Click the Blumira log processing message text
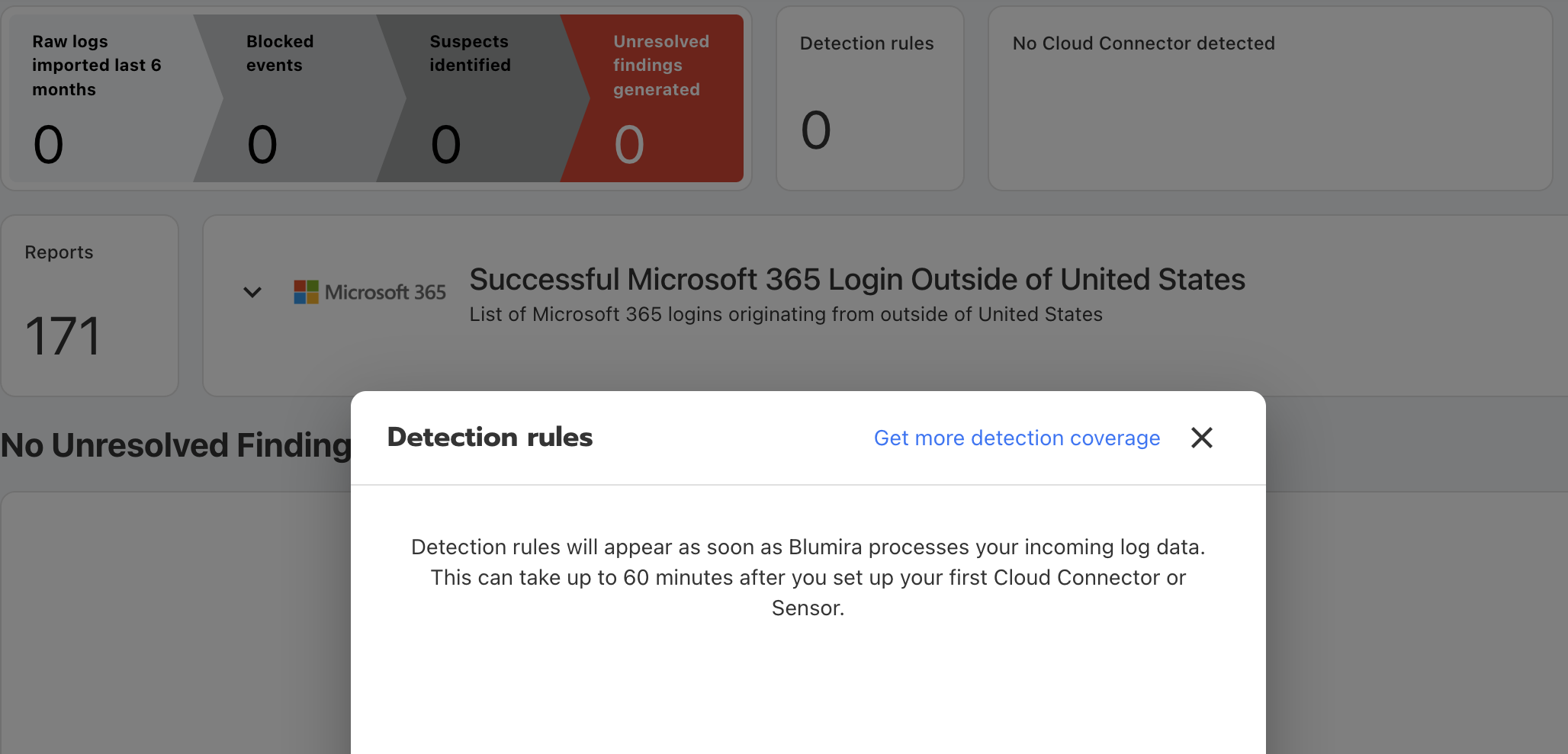1568x754 pixels. coord(808,577)
